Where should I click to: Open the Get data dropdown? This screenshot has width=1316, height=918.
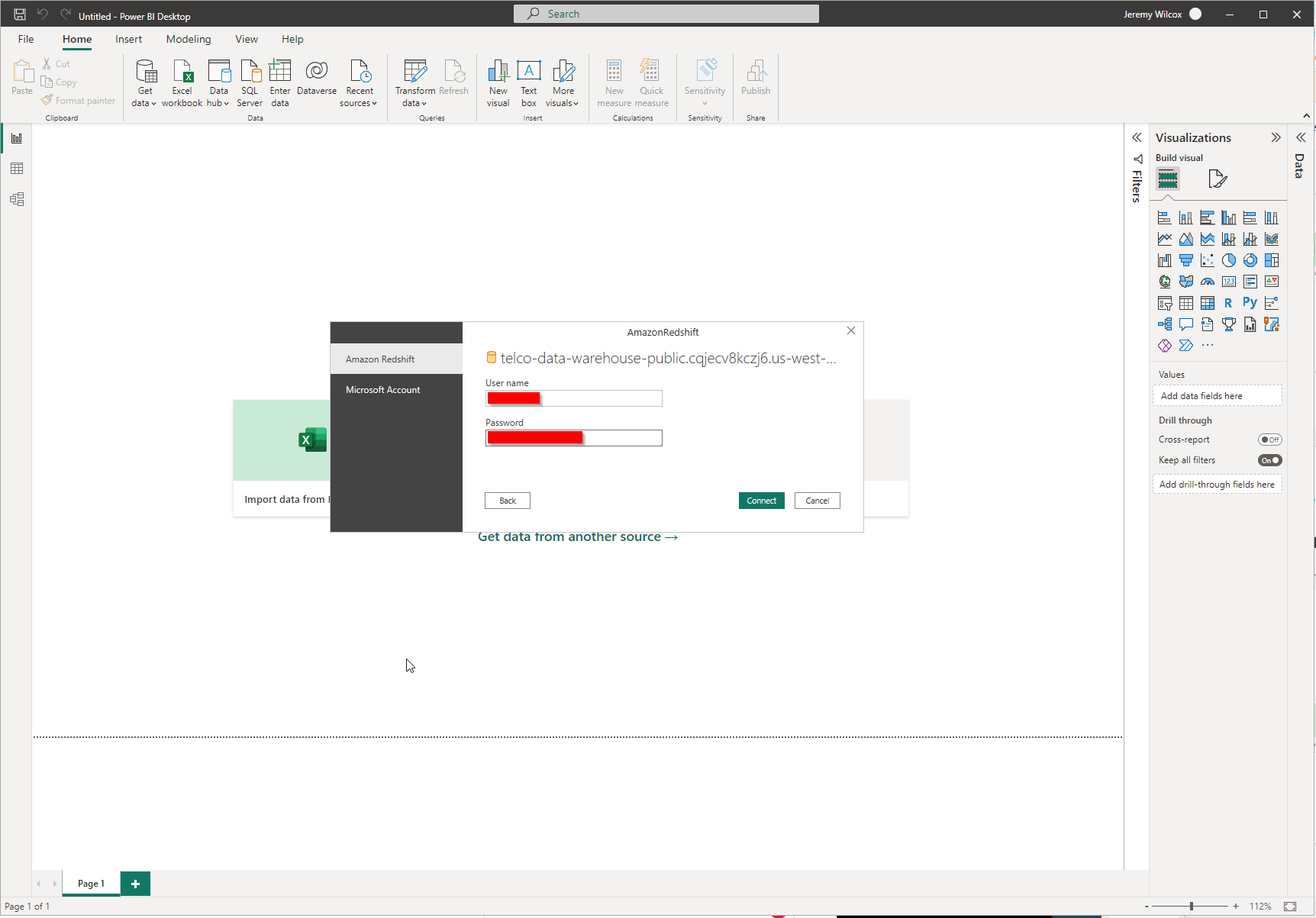click(144, 83)
